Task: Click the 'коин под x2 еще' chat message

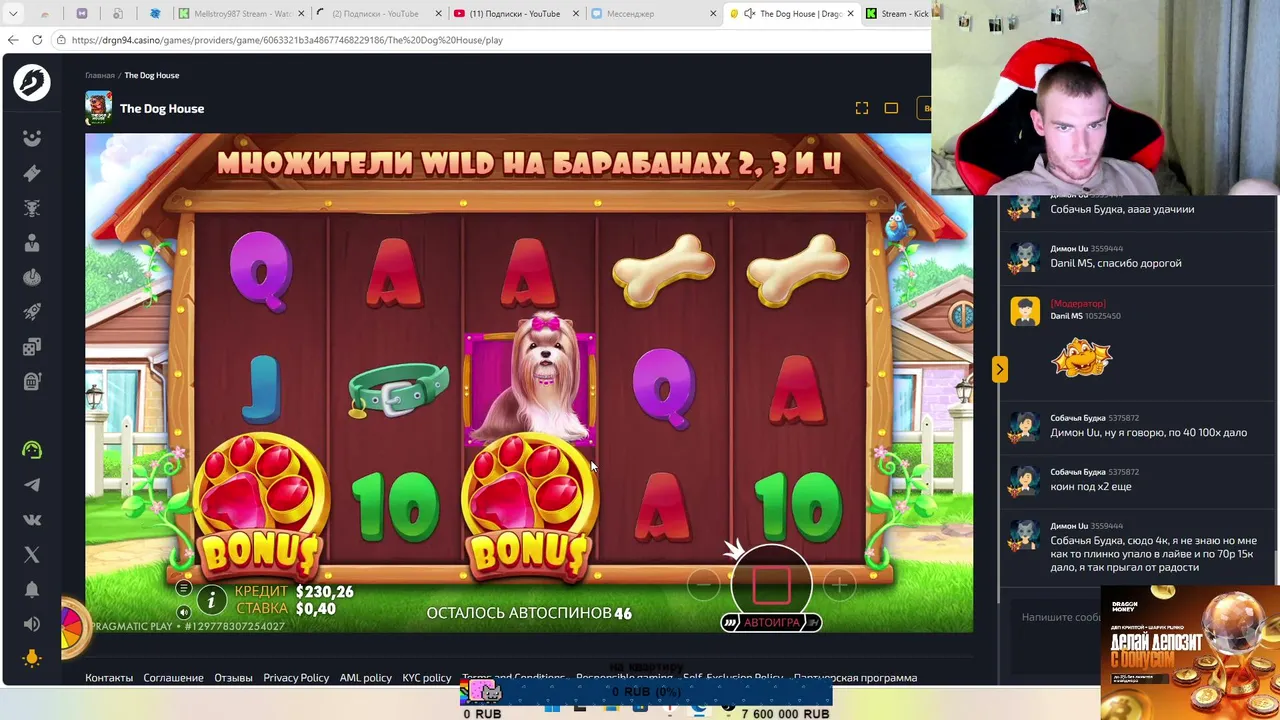Action: [x=1091, y=486]
